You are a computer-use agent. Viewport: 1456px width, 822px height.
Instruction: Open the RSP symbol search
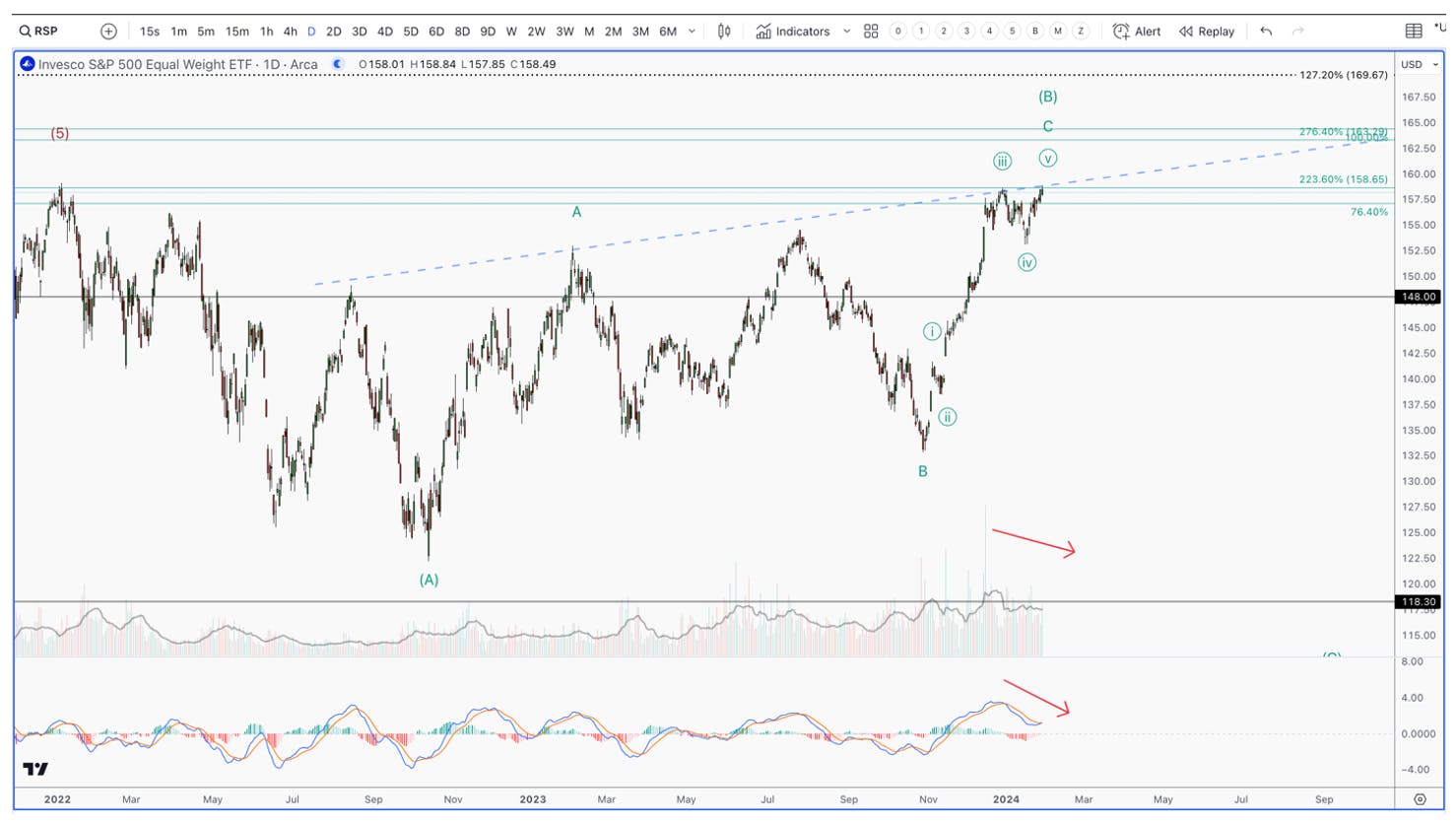(39, 32)
